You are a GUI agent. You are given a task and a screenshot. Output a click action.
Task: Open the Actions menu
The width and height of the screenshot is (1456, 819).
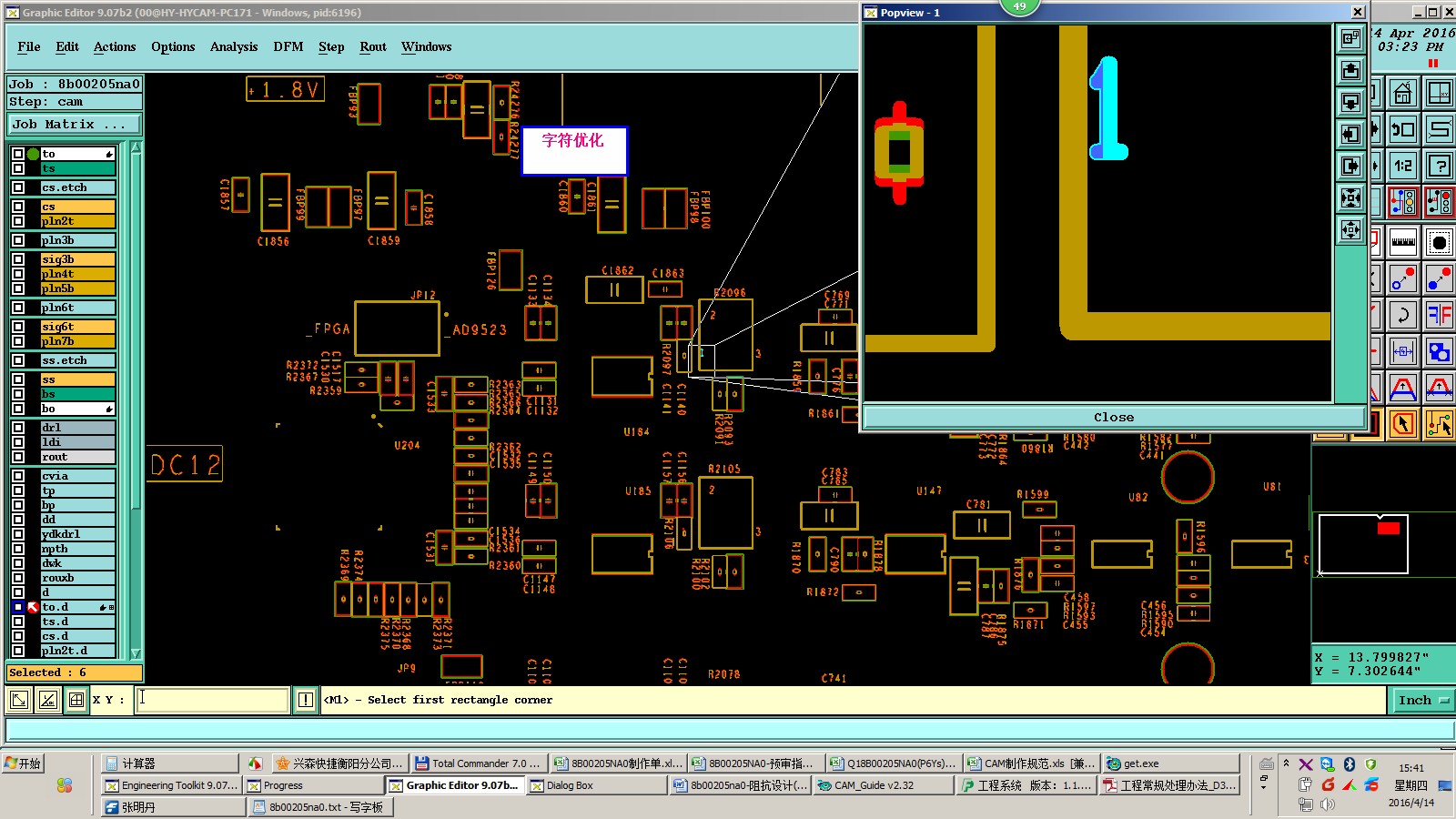[x=115, y=46]
